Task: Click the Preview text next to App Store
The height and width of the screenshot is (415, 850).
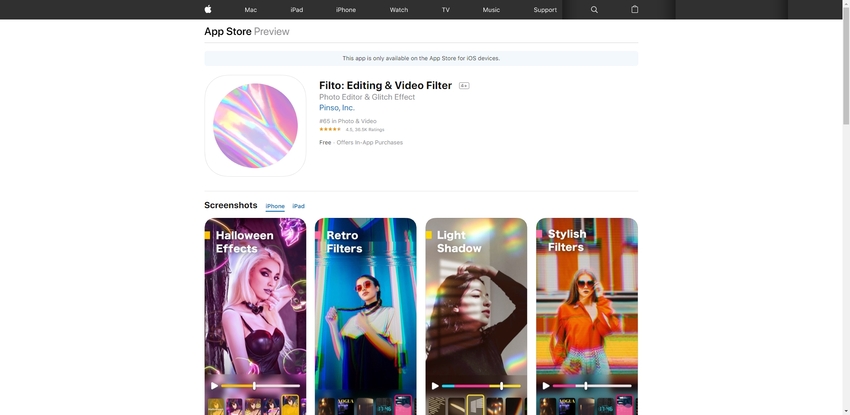Action: (272, 31)
